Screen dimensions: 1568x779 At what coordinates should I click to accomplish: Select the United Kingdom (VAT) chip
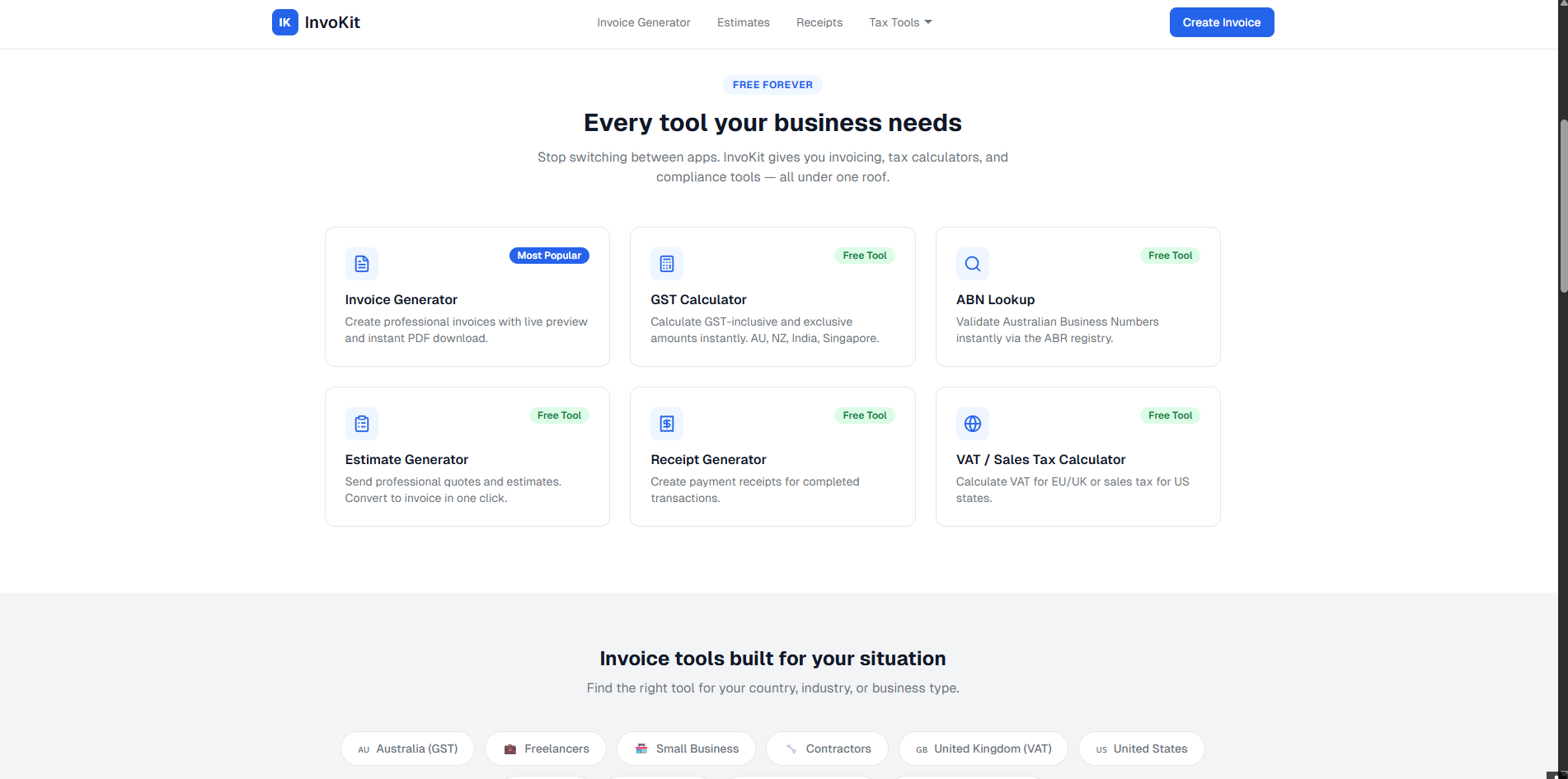coord(984,748)
